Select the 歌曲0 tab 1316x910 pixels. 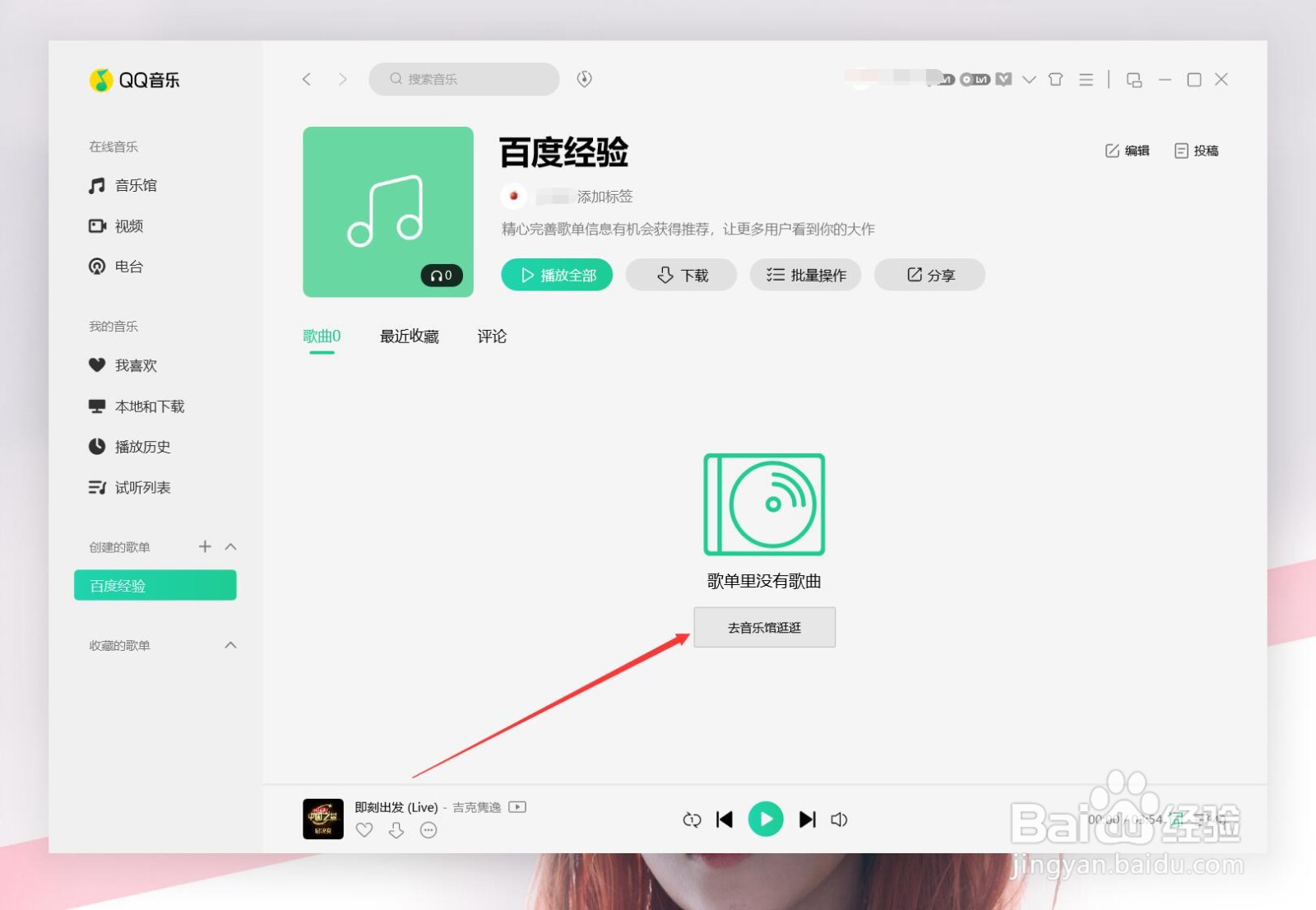coord(322,336)
